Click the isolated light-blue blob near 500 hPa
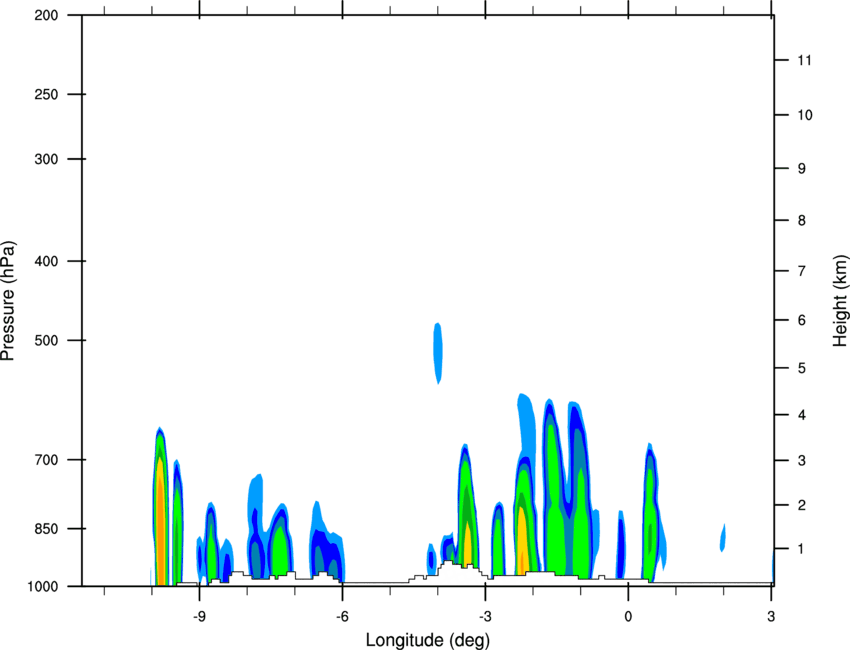Image resolution: width=850 pixels, height=650 pixels. (x=438, y=353)
